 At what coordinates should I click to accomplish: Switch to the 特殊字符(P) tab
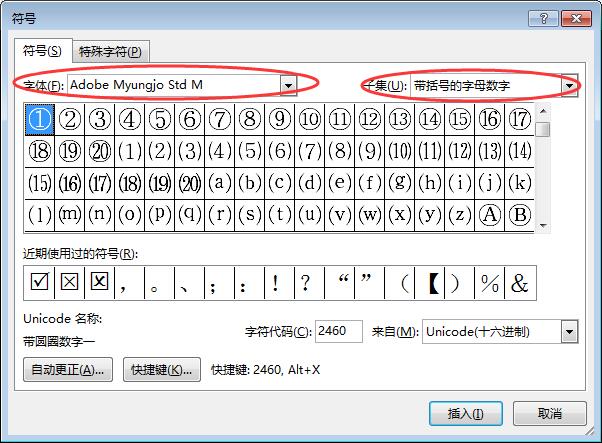click(110, 51)
